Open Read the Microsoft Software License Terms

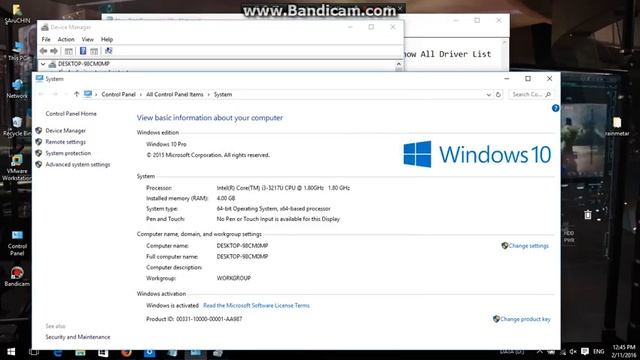[x=256, y=305]
